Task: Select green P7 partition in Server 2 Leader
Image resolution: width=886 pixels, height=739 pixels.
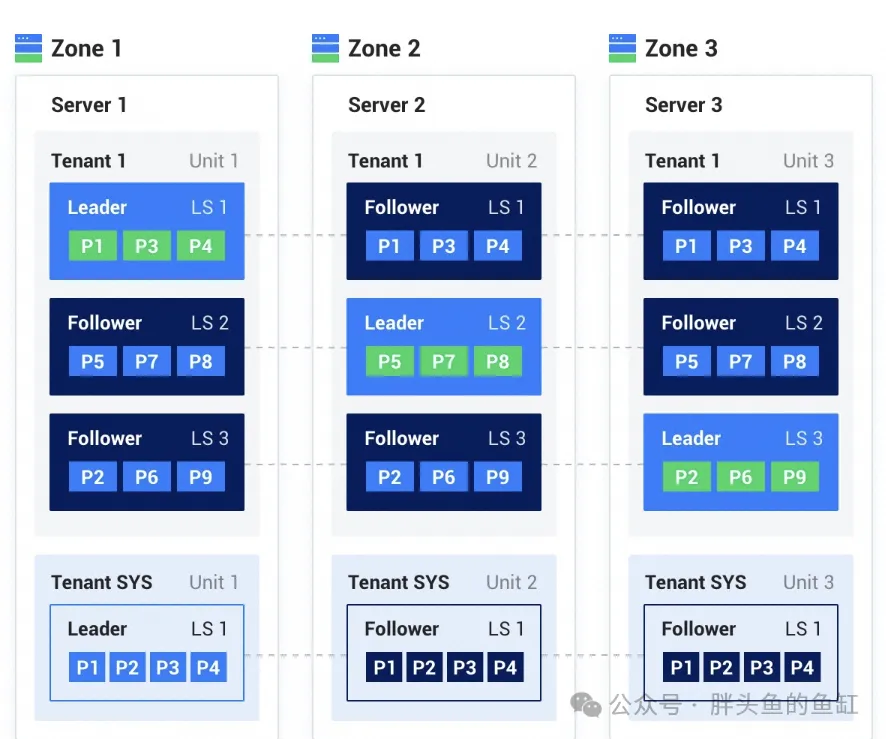Action: [443, 361]
